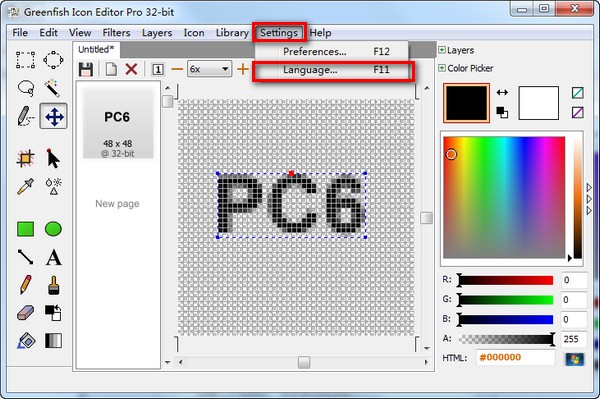This screenshot has width=600, height=399.
Task: Click the A value field showing 255
Action: click(574, 339)
